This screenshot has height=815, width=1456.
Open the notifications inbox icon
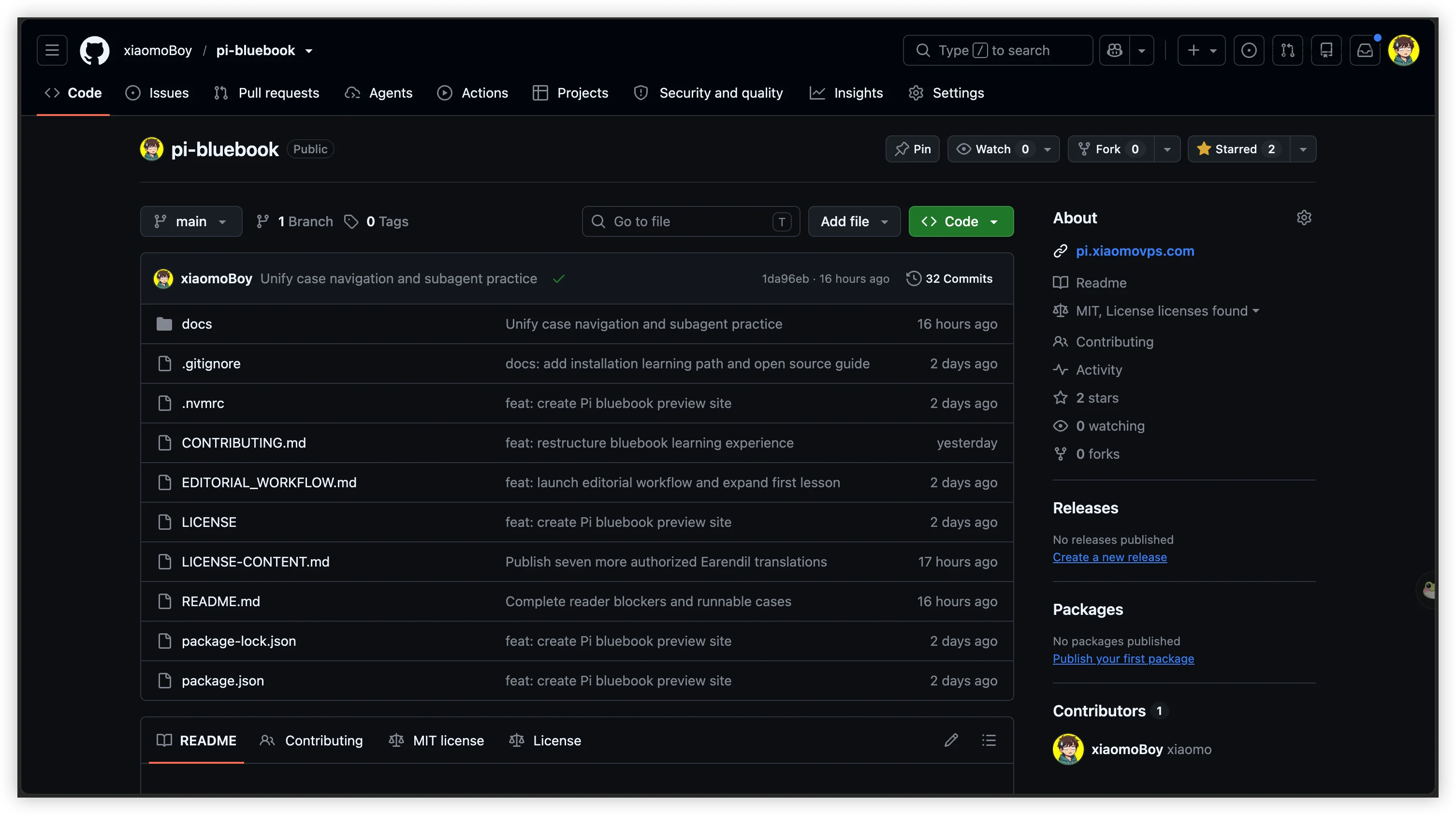point(1365,50)
